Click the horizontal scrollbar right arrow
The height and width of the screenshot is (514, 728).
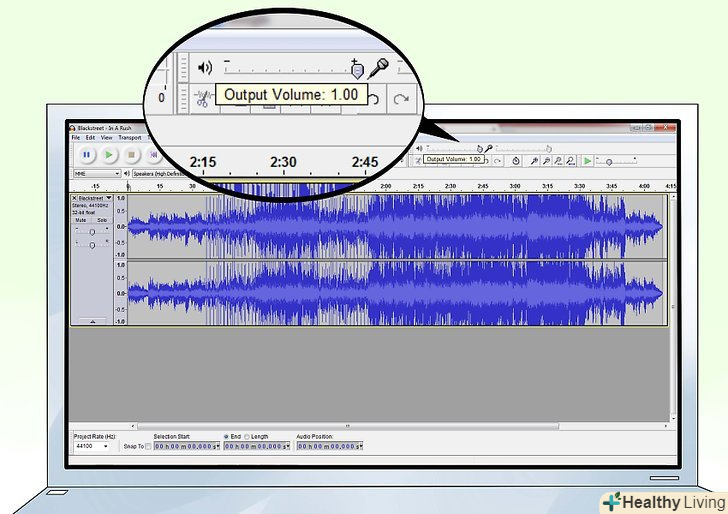[666, 426]
